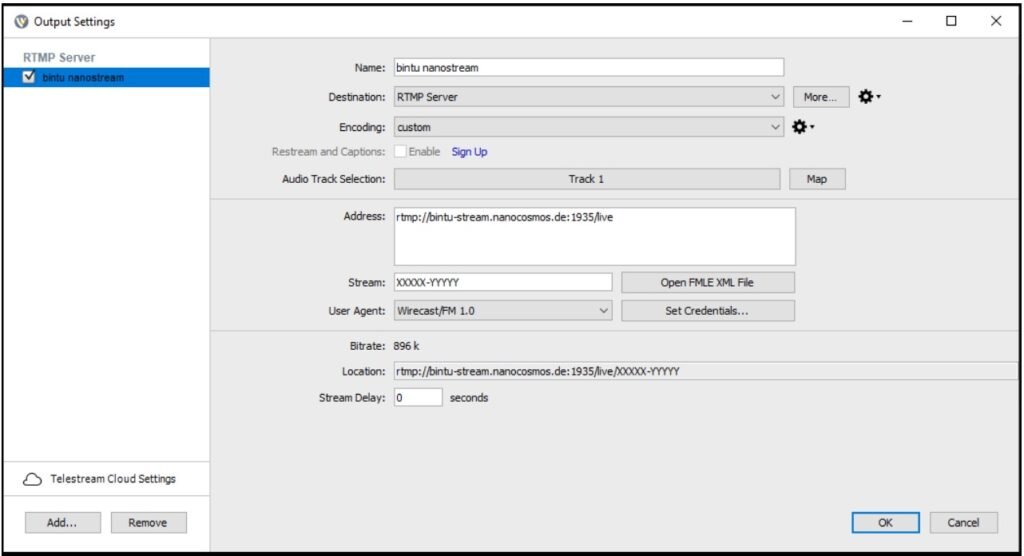Dismiss the dialog with the Cancel button
This screenshot has width=1024, height=556.
[x=963, y=523]
